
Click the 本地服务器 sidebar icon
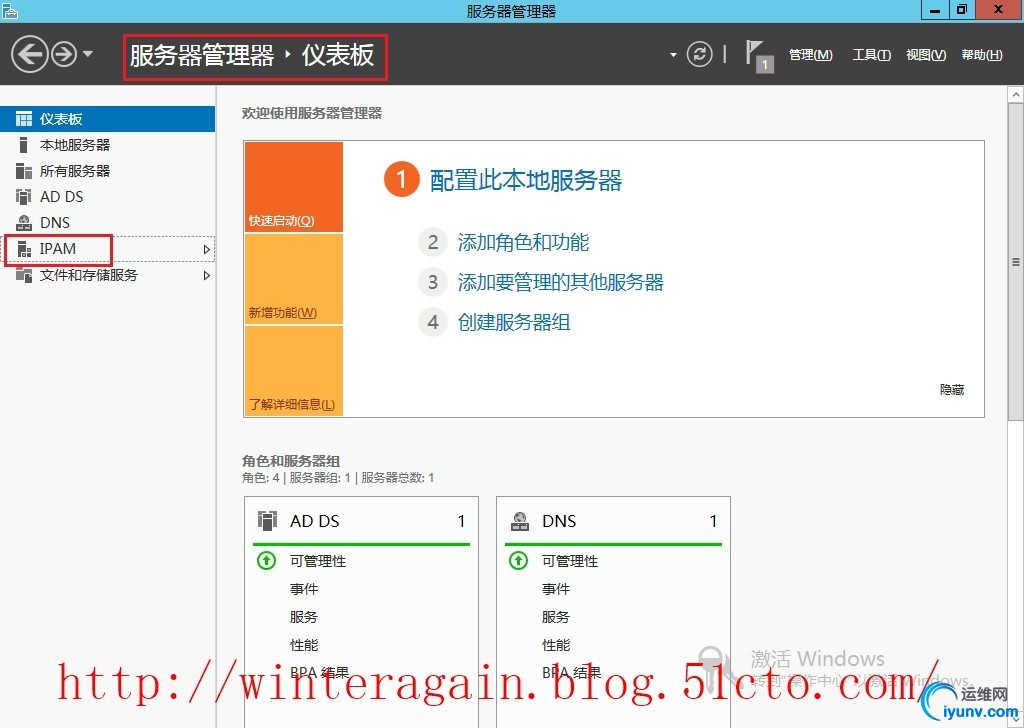pos(24,145)
